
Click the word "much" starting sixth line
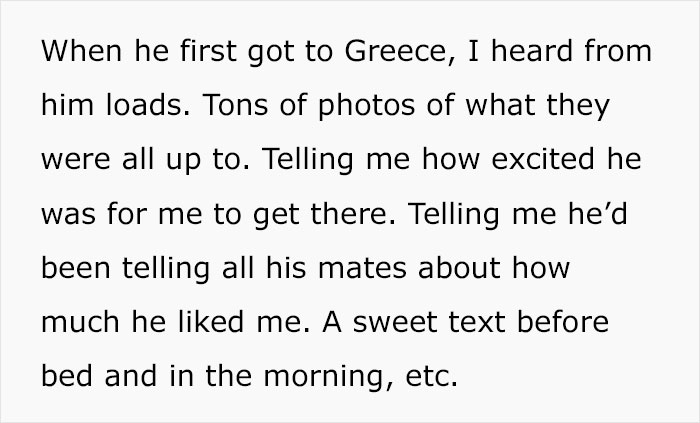(80, 322)
